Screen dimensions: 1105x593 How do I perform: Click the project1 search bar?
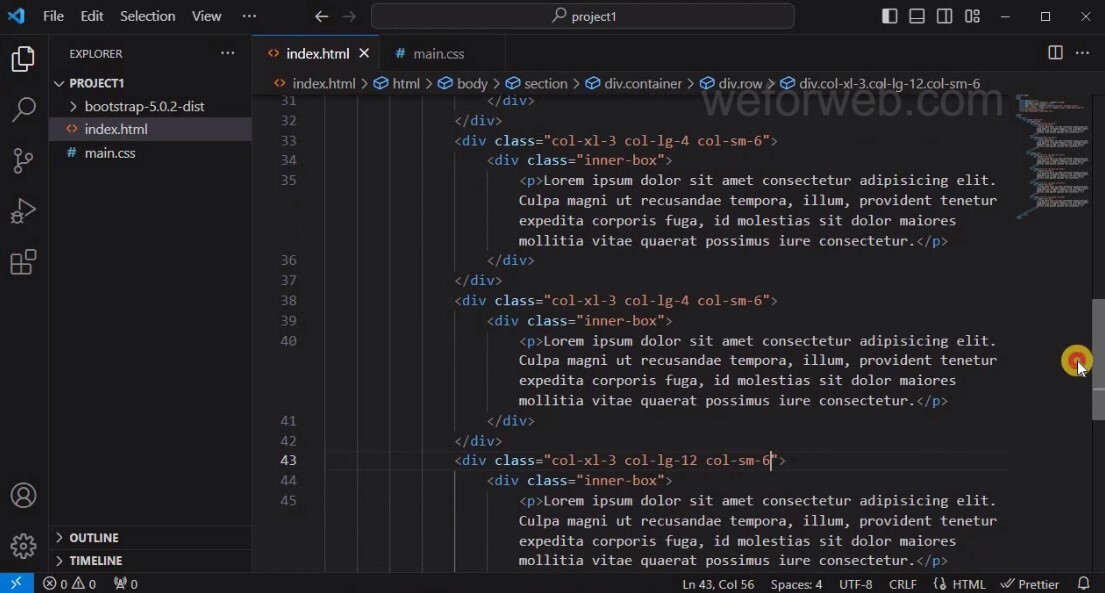tap(582, 16)
